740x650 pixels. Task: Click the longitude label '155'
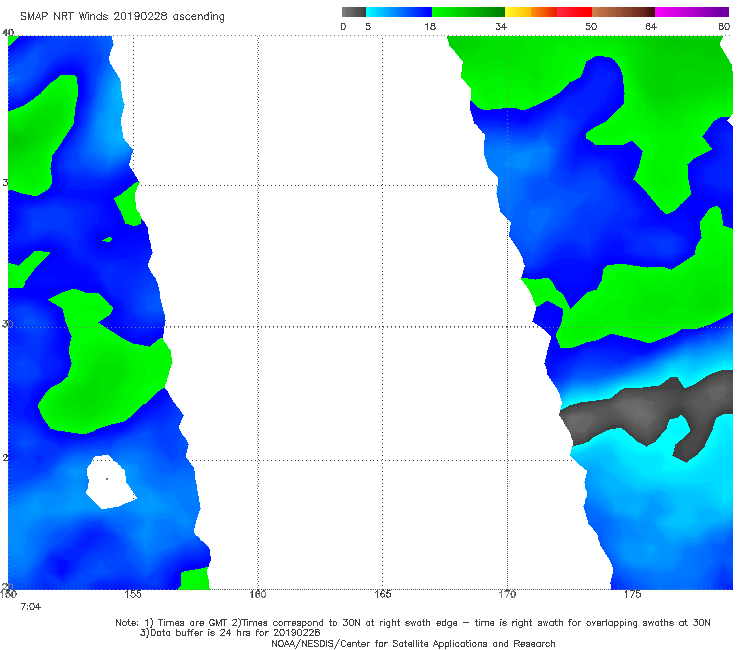coord(133,594)
